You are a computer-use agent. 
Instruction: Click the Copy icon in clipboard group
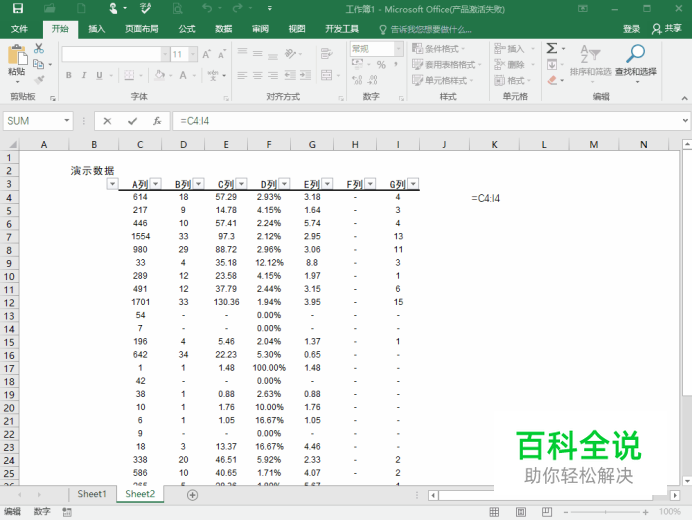39,64
